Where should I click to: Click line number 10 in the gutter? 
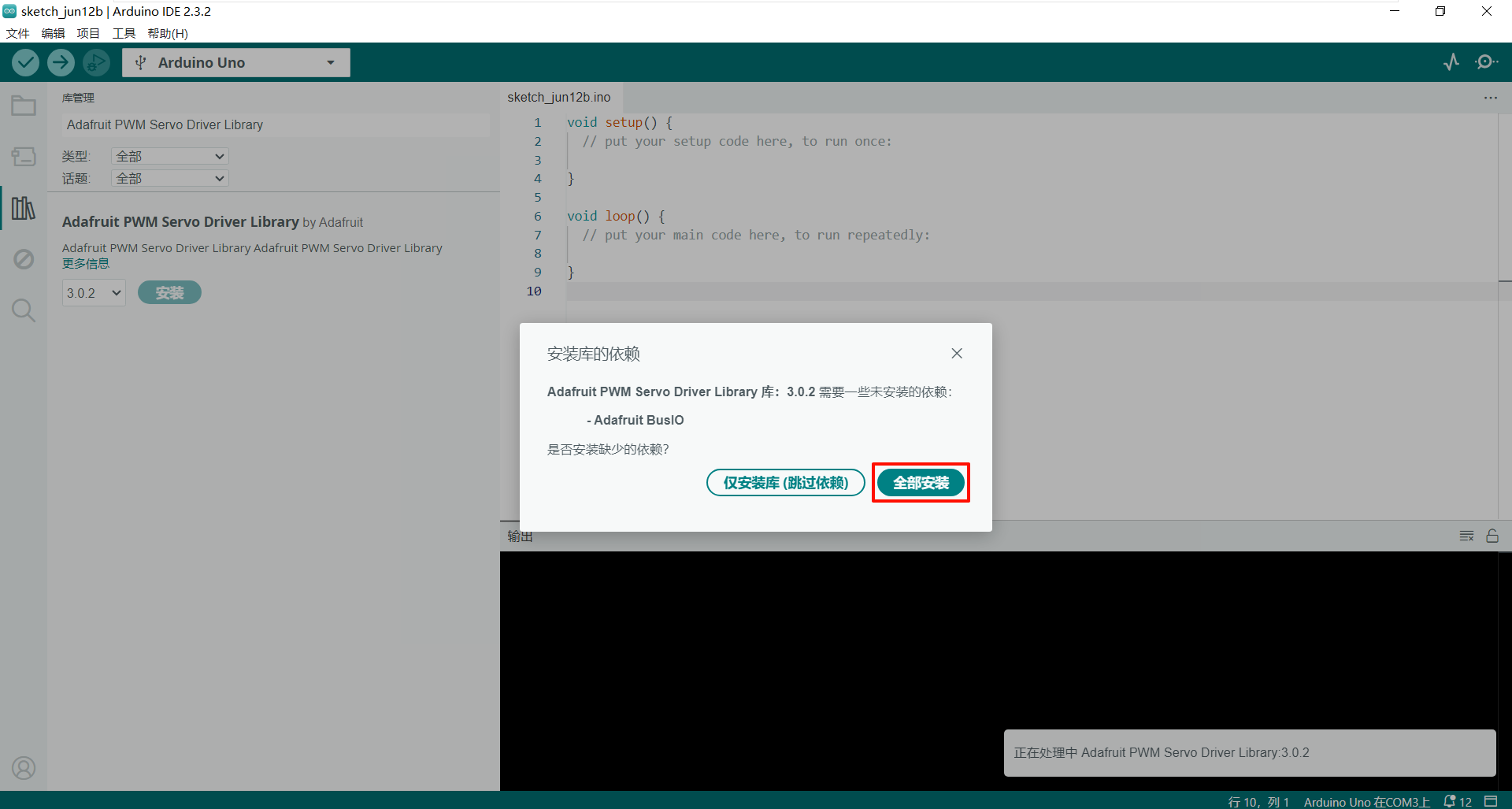[x=534, y=291]
